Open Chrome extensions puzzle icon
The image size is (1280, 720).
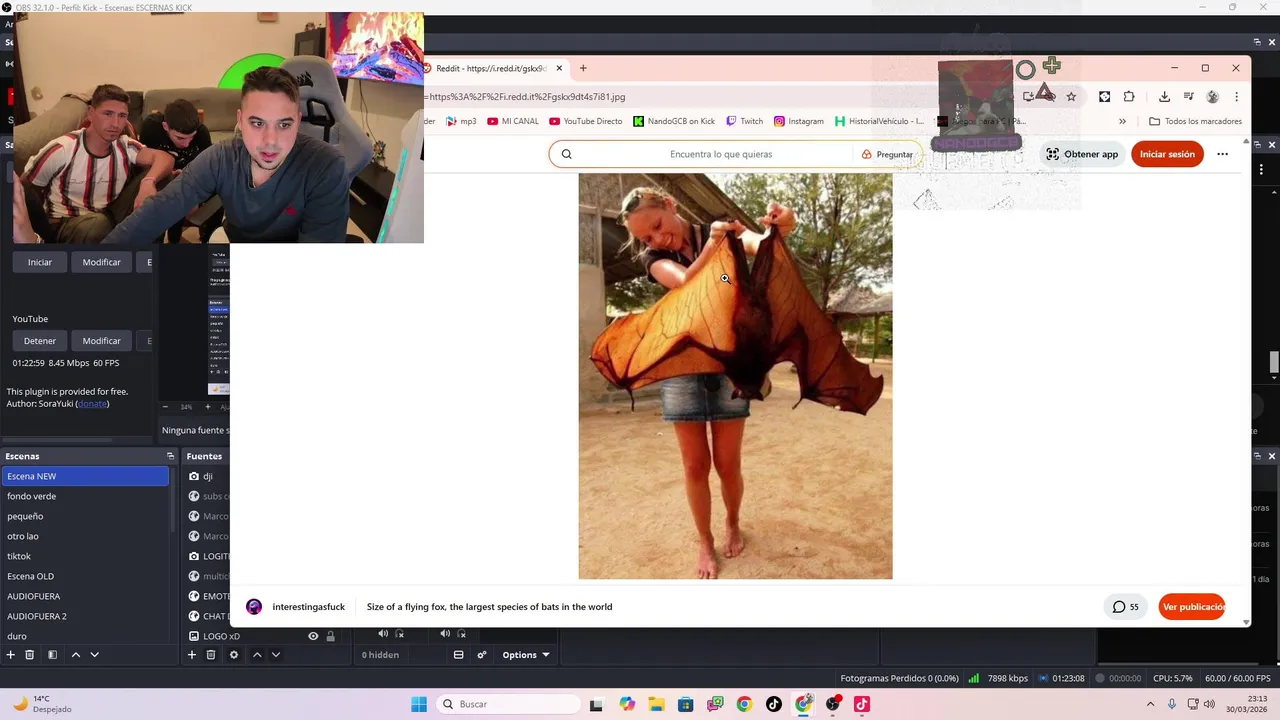pos(1129,97)
